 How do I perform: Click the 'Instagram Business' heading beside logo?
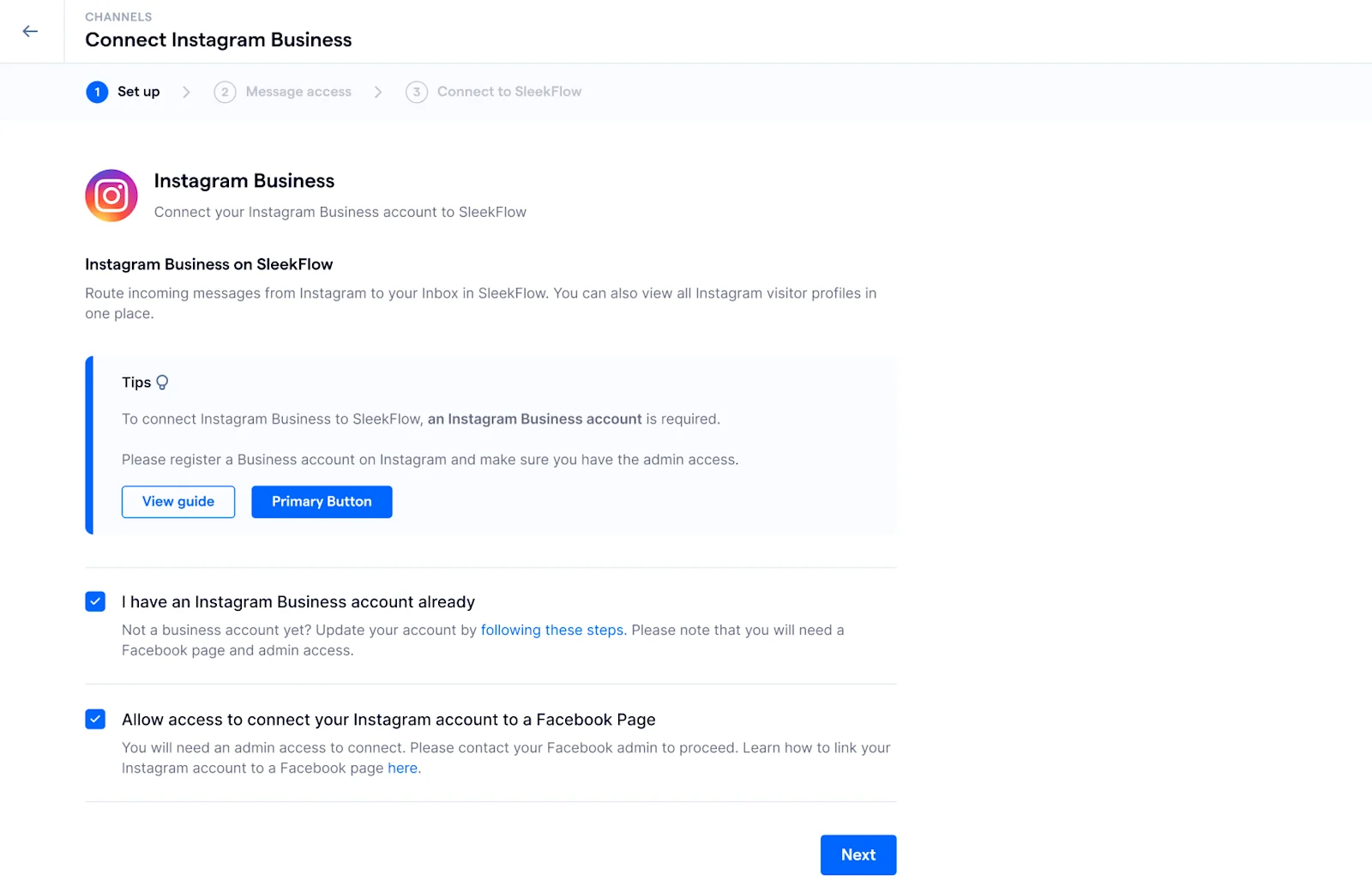244,181
